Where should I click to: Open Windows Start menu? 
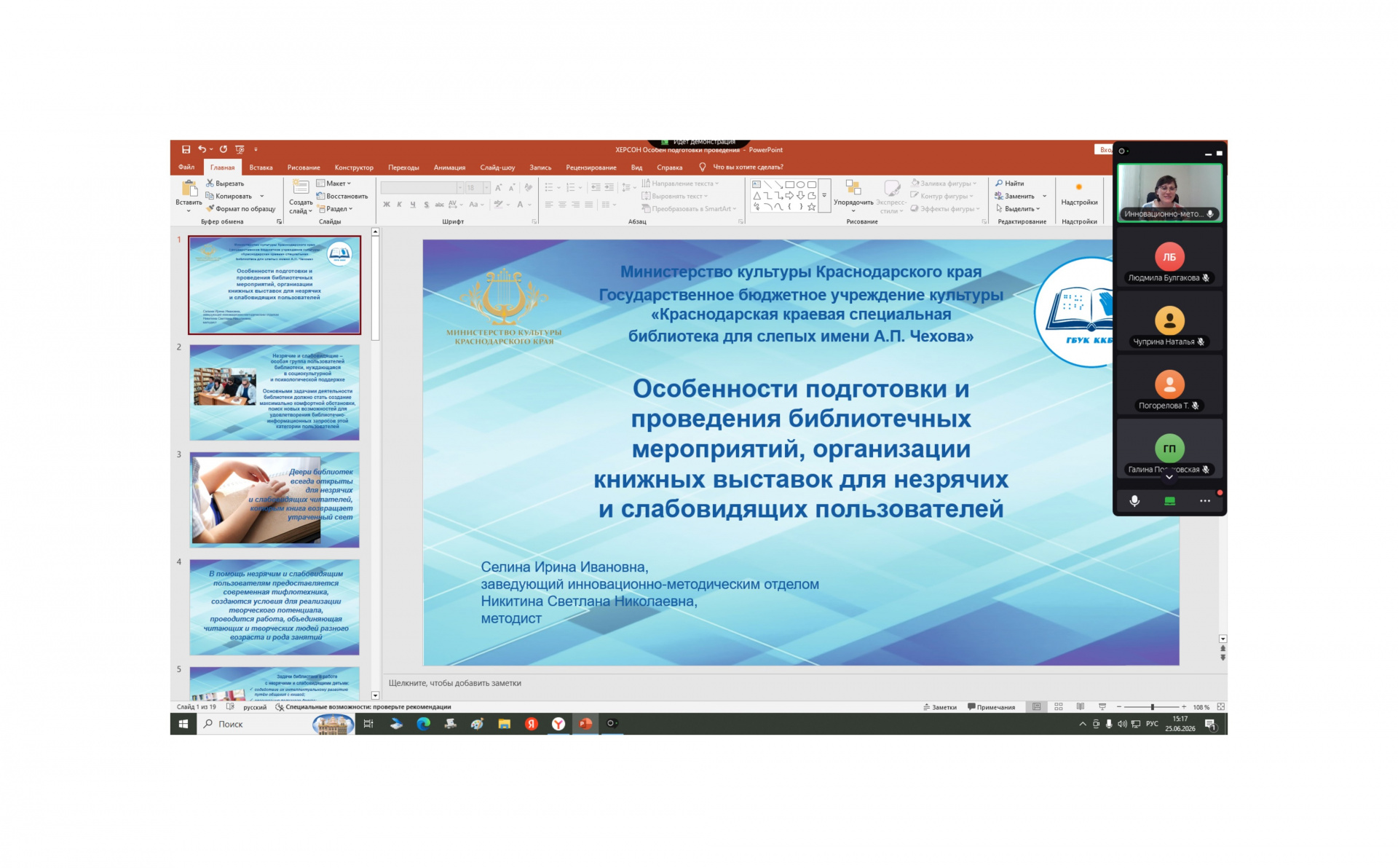pos(183,724)
